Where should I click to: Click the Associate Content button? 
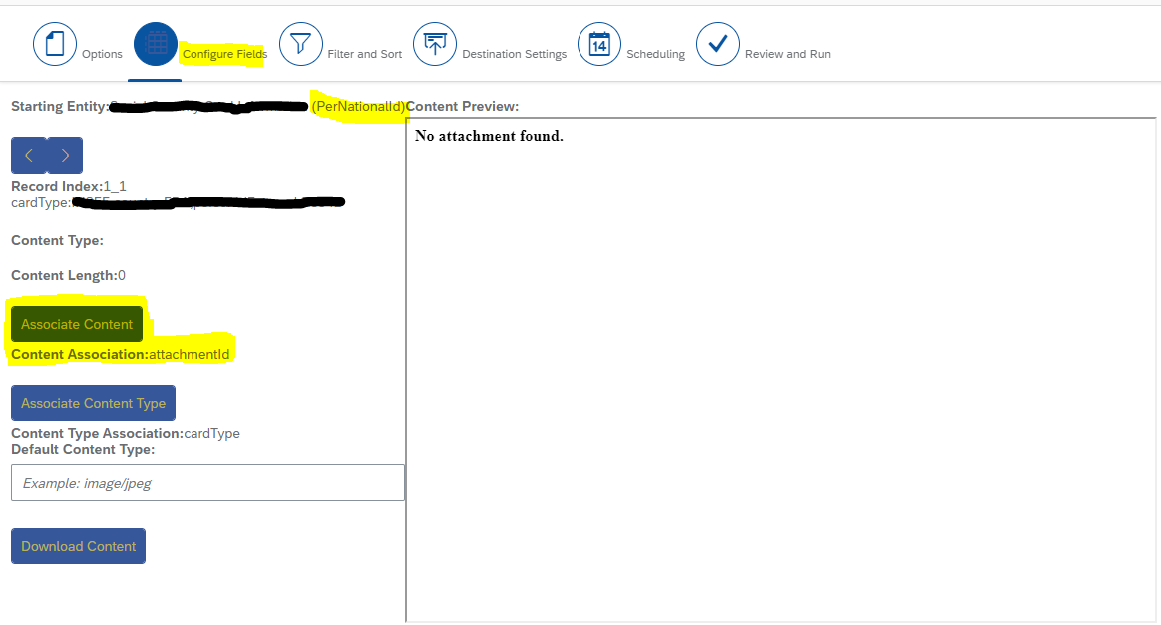tap(77, 324)
